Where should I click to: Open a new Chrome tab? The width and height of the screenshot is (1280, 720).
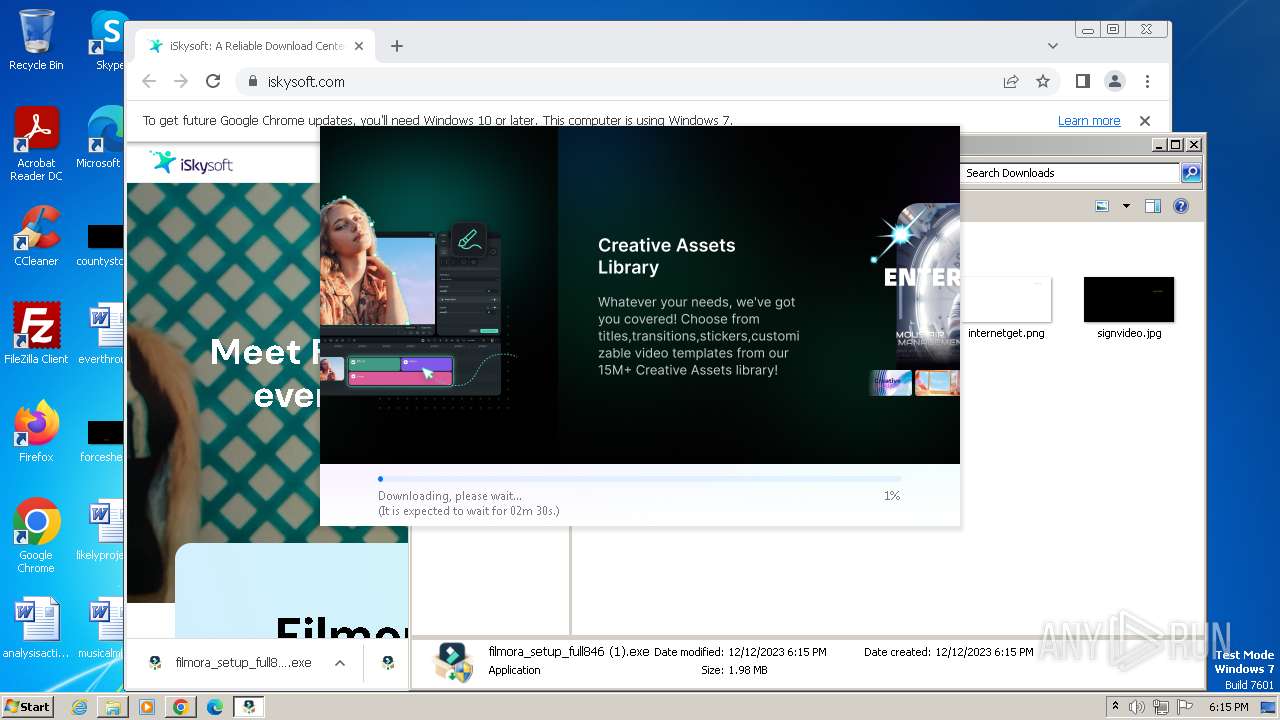coord(397,46)
